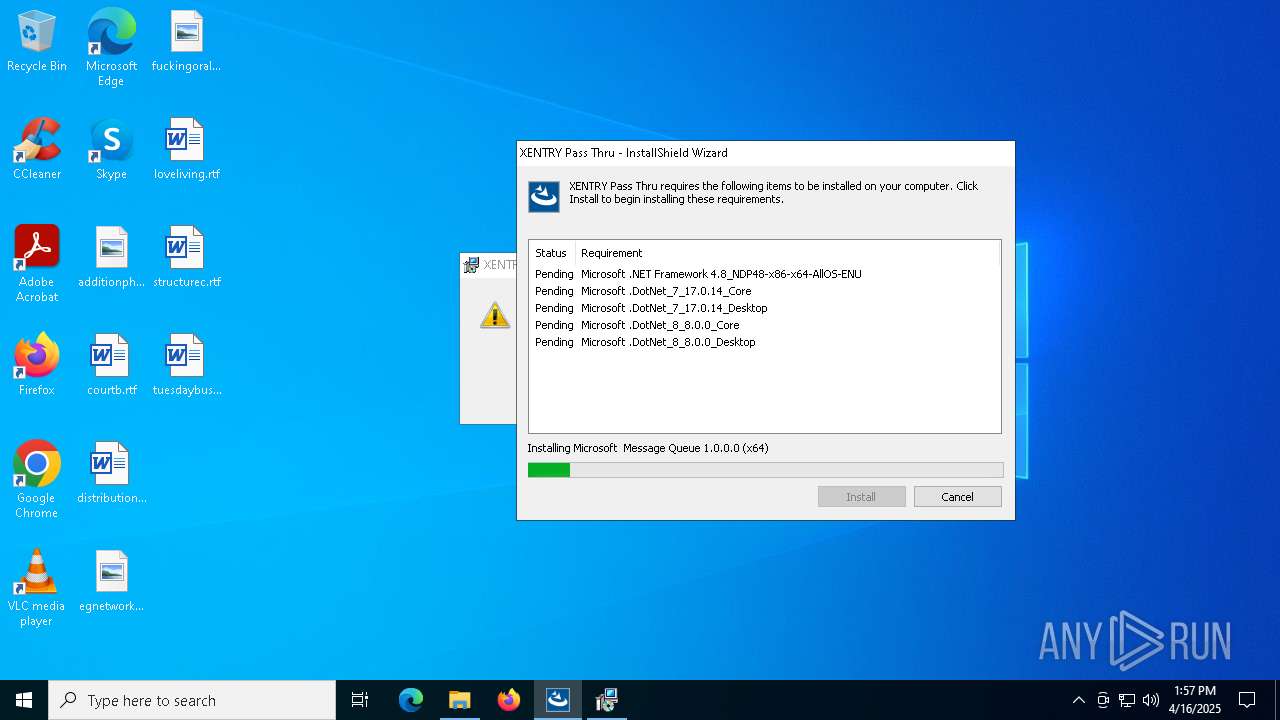The height and width of the screenshot is (720, 1280).
Task: Open Adobe Acrobat shortcut
Action: (37, 264)
